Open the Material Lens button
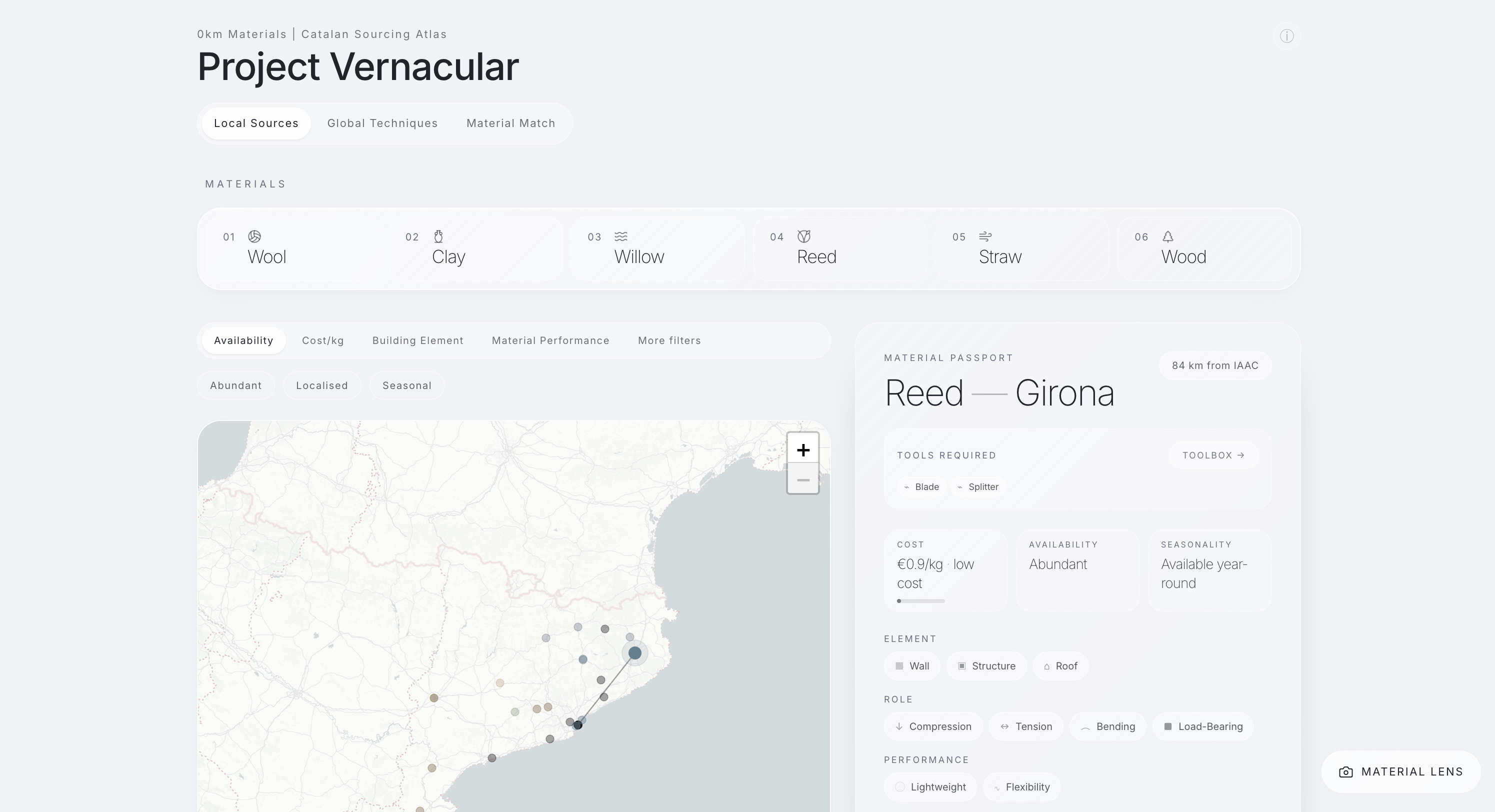Image resolution: width=1495 pixels, height=812 pixels. click(1401, 772)
